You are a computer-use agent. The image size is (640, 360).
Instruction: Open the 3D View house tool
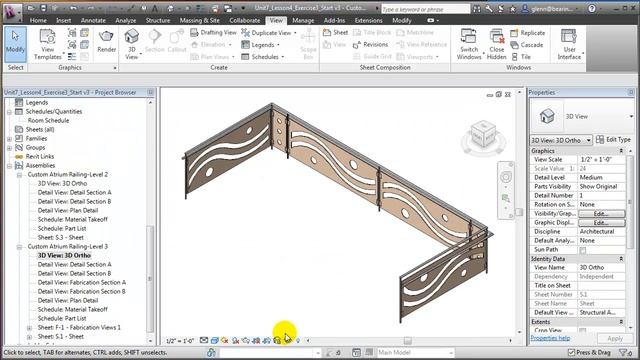(131, 44)
